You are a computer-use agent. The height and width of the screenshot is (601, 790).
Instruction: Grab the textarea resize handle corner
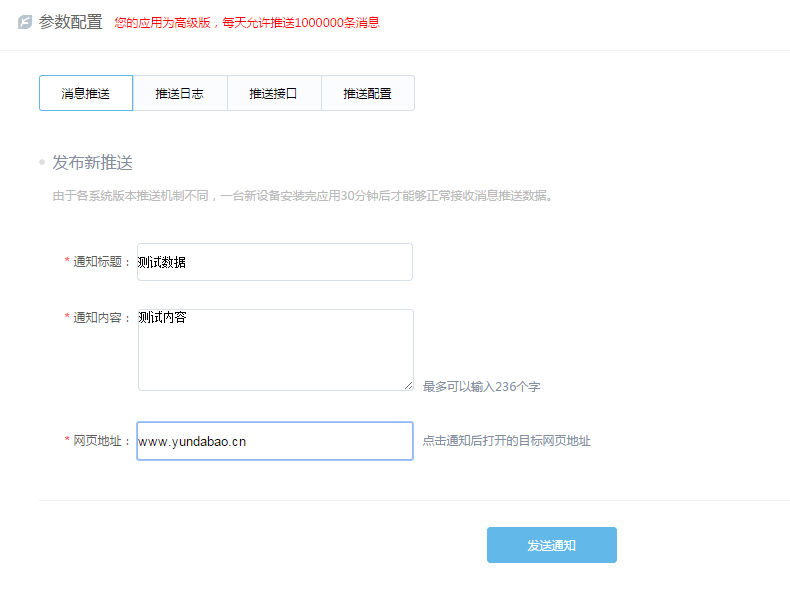click(x=408, y=385)
